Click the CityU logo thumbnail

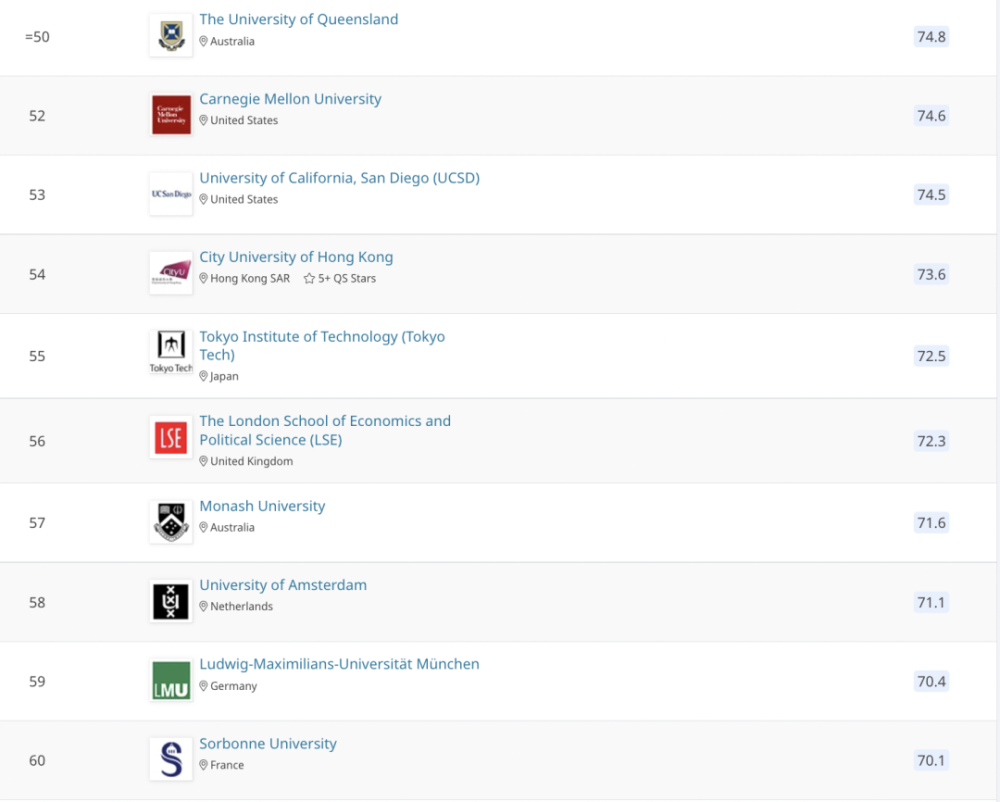(x=171, y=273)
